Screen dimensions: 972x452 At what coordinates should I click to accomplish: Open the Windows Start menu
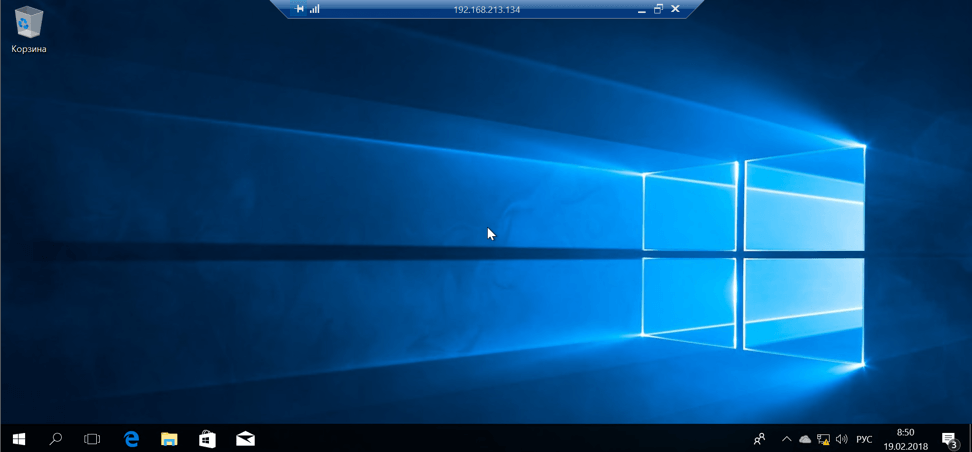(x=18, y=439)
